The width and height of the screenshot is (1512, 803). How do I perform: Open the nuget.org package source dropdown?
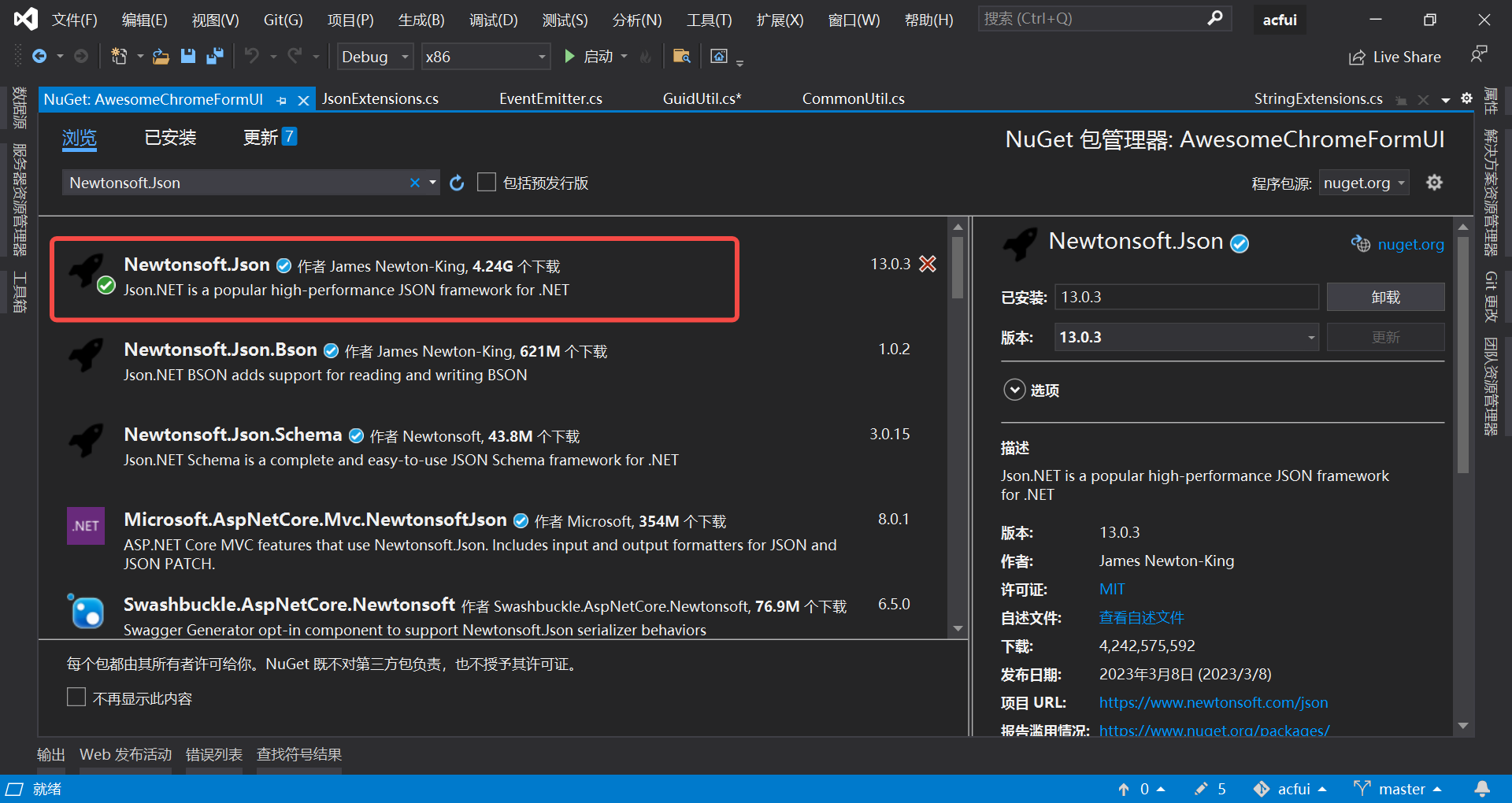click(x=1364, y=183)
